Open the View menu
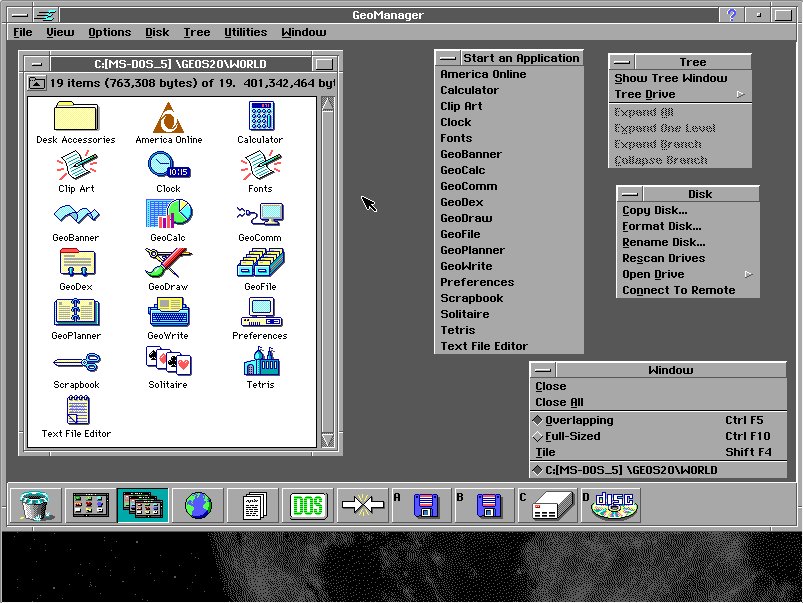 coord(60,32)
